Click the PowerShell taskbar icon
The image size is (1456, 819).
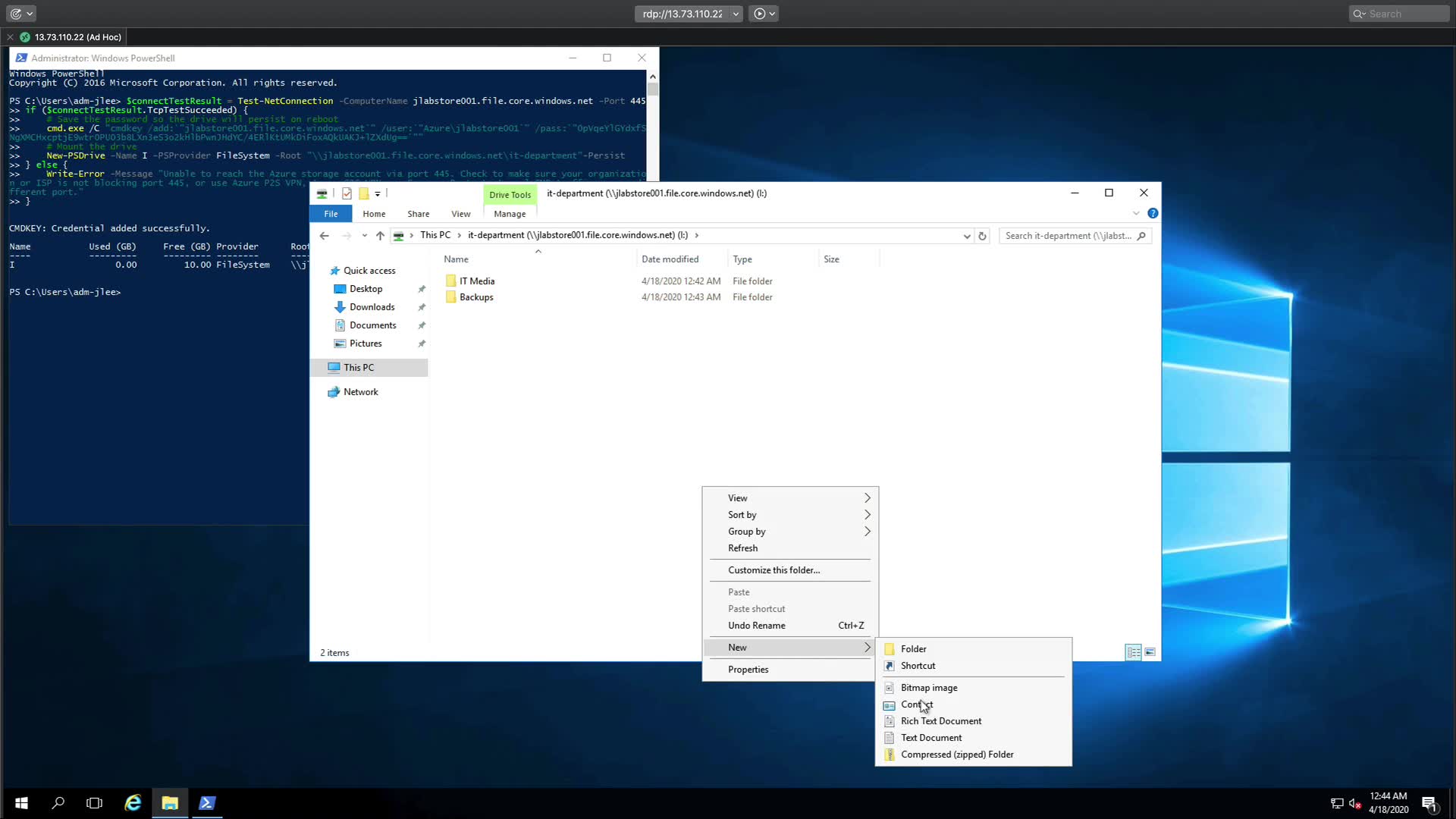(x=207, y=803)
